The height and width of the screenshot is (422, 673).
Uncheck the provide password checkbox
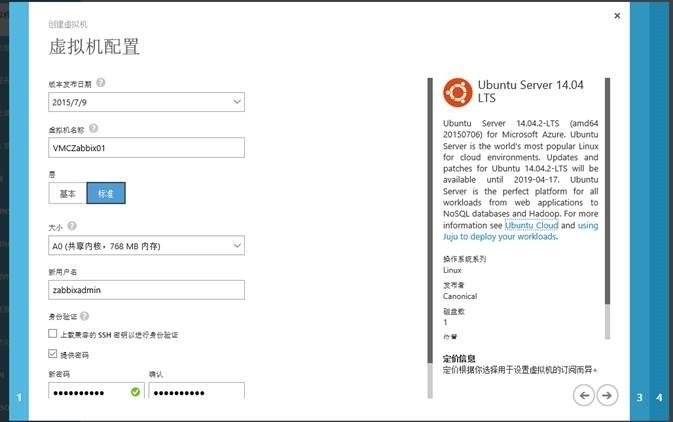52,354
